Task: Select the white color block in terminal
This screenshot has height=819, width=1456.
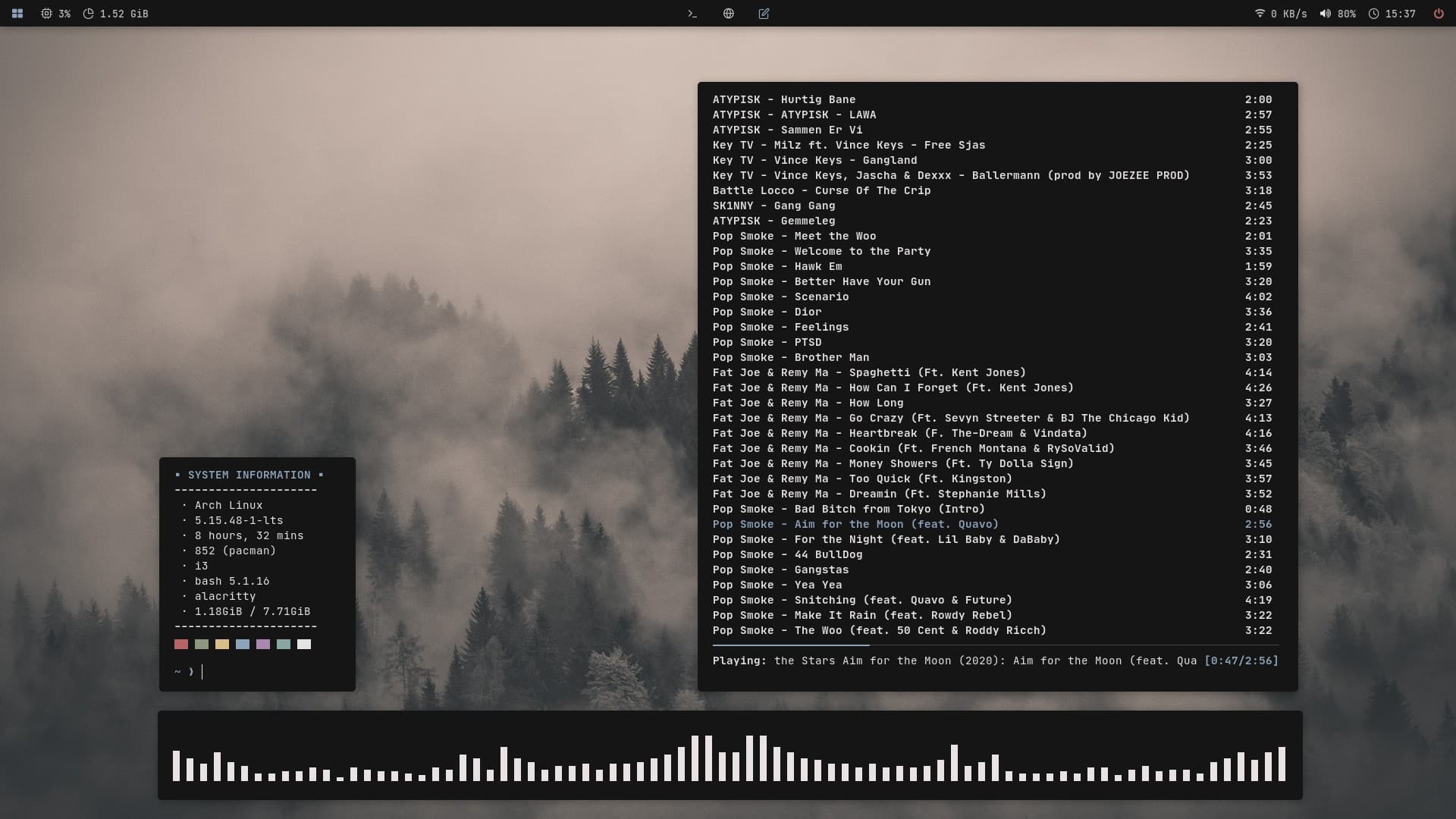Action: [304, 645]
